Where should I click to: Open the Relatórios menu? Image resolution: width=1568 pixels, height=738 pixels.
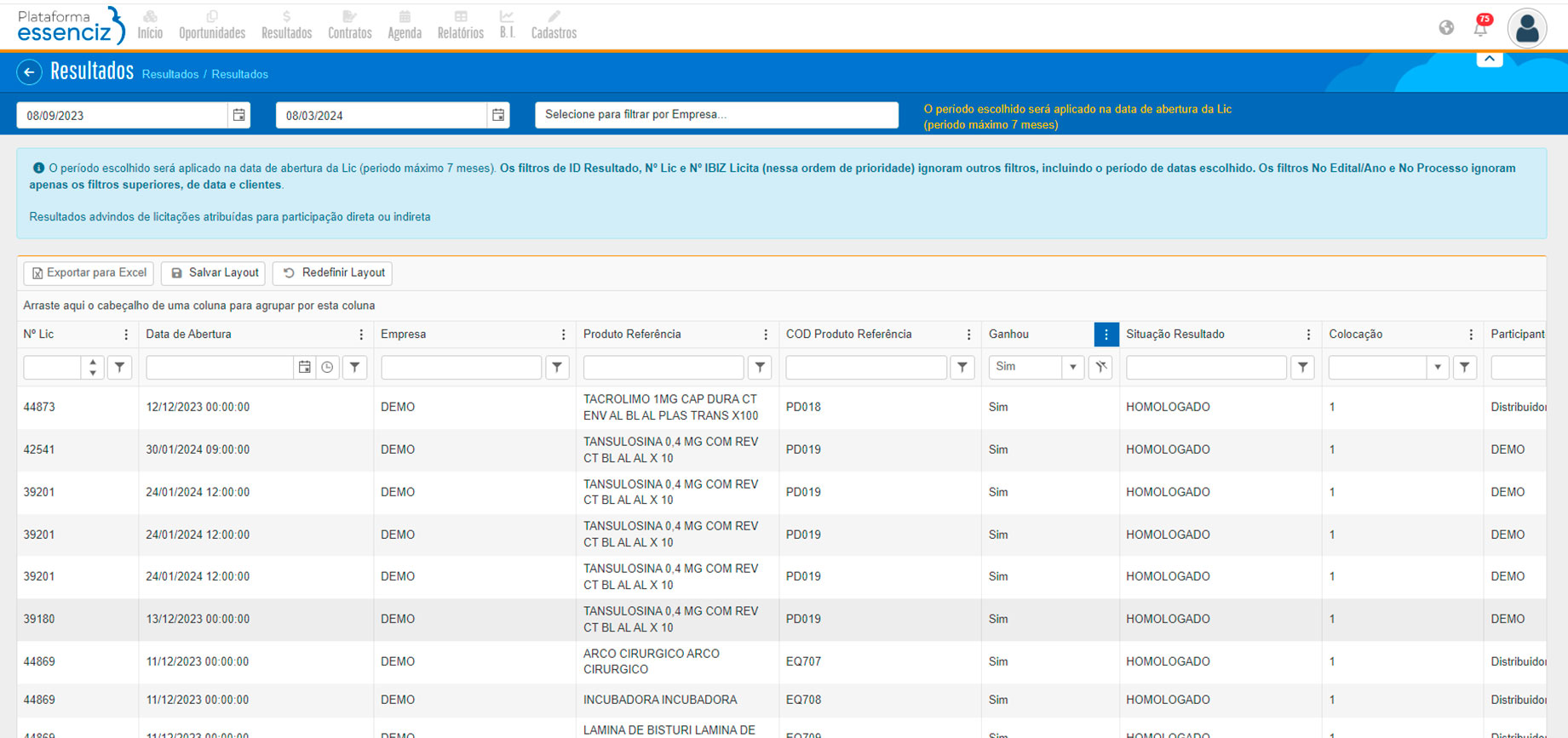click(460, 26)
